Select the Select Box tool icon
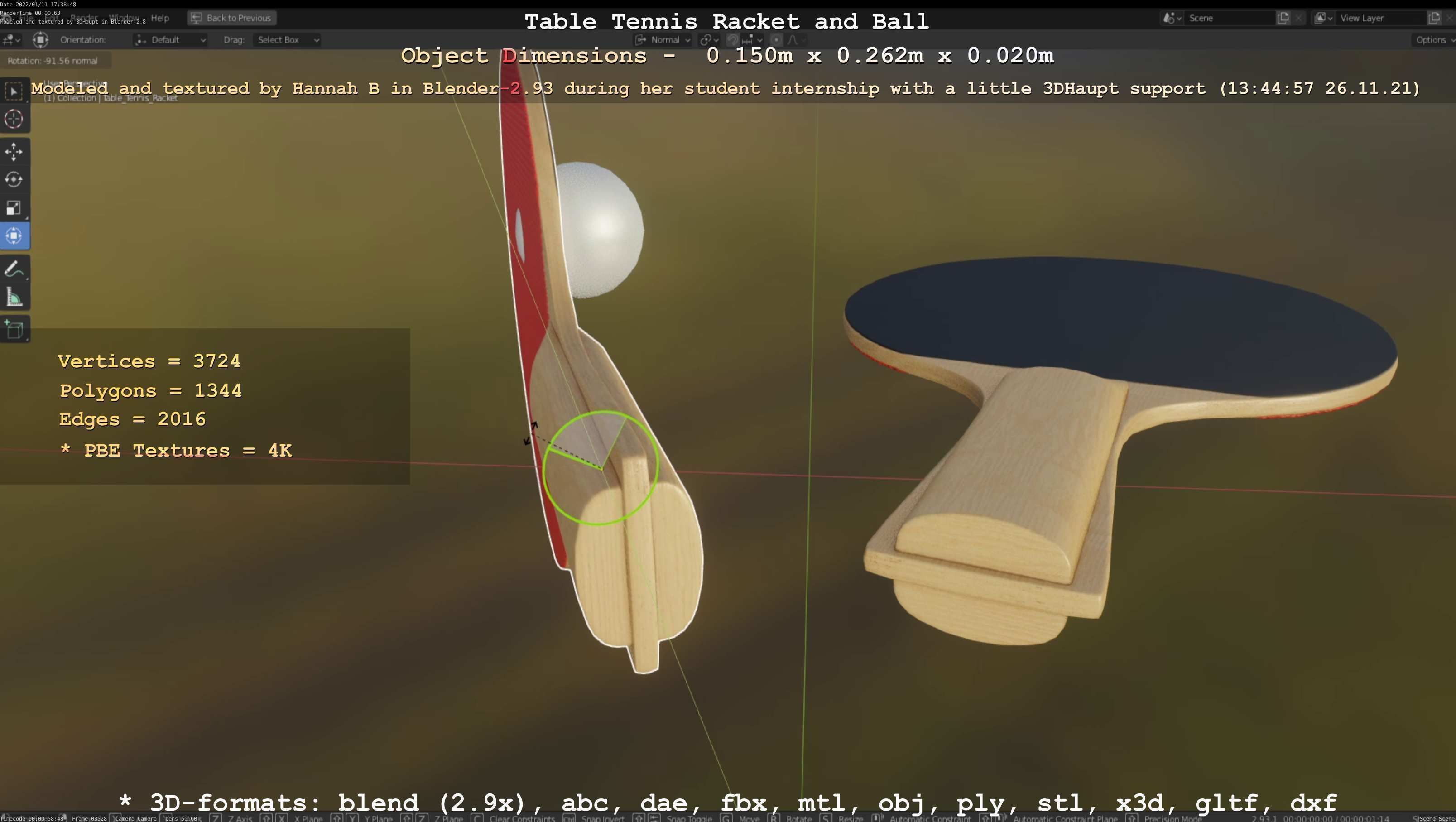 (x=14, y=91)
